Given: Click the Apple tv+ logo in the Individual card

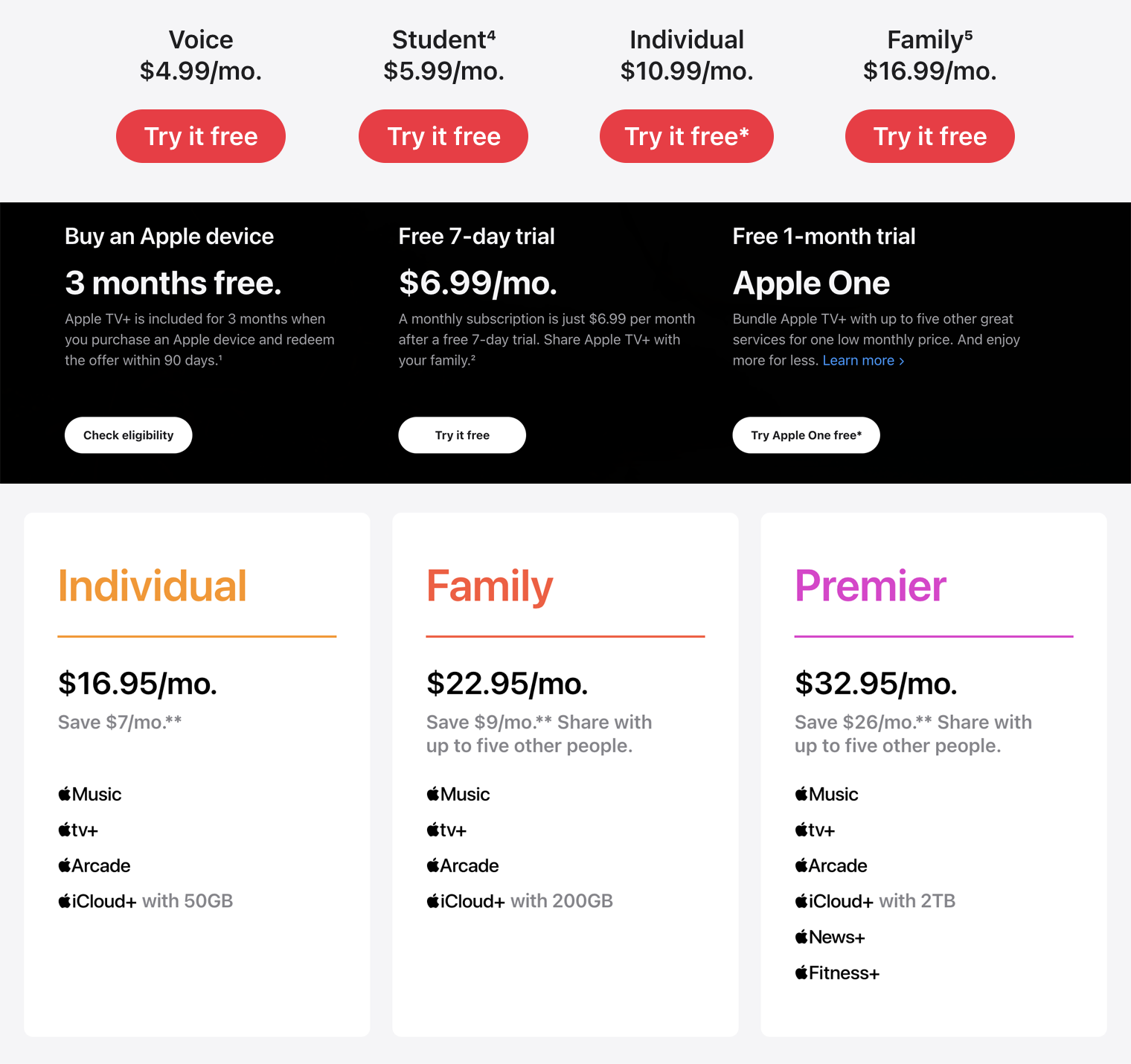Looking at the screenshot, I should [x=78, y=830].
